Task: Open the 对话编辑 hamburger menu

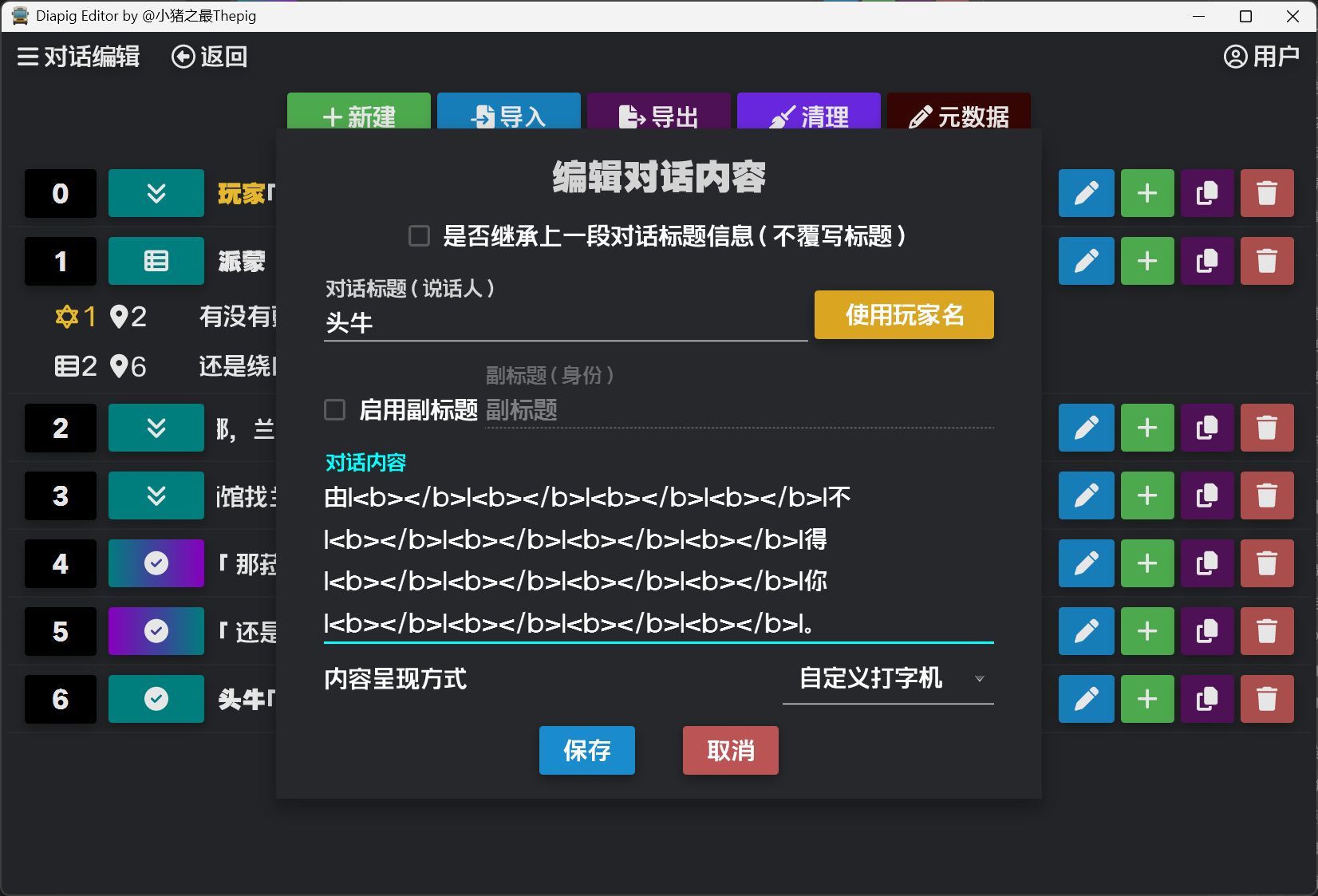Action: [x=28, y=57]
